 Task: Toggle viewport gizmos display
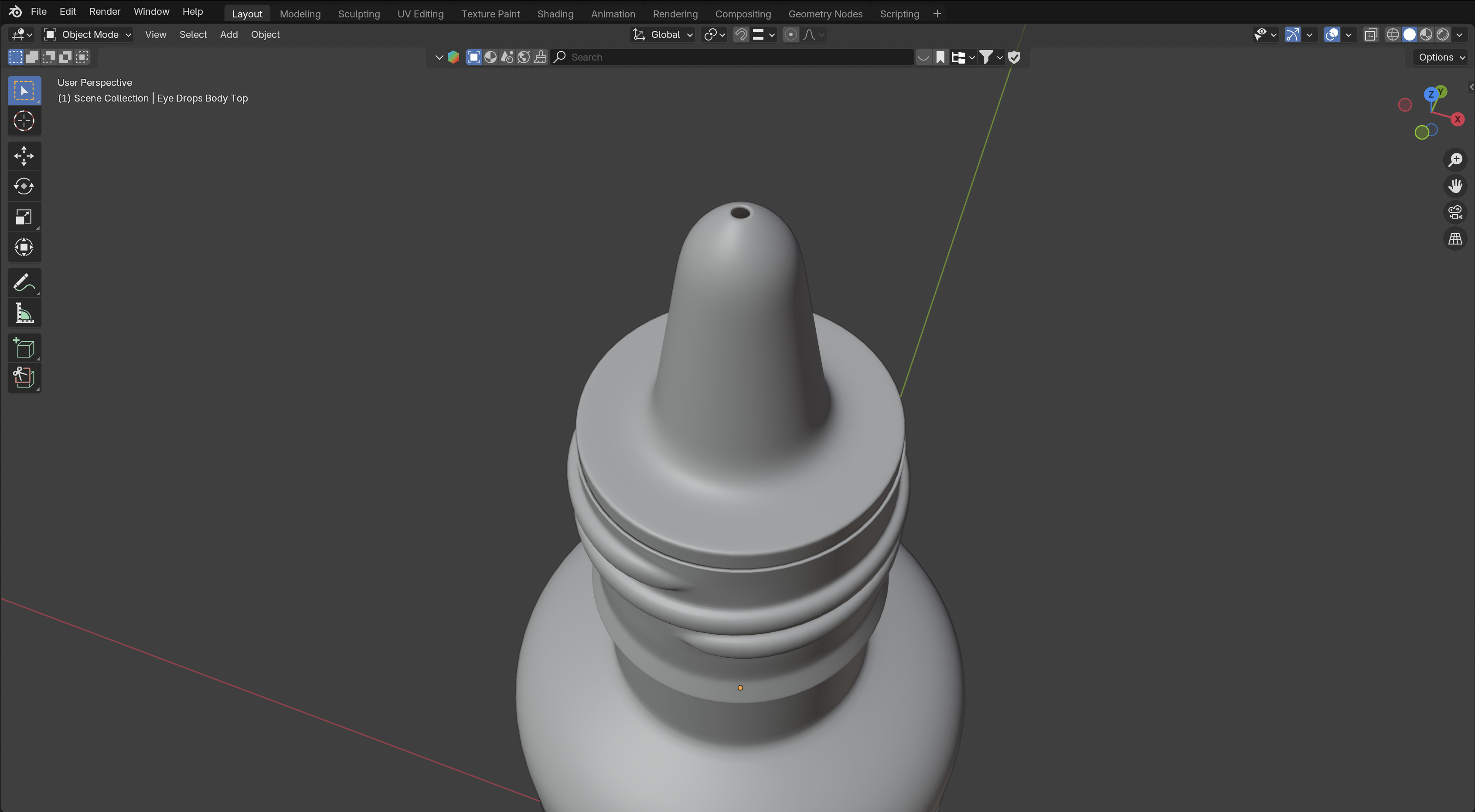coord(1292,35)
